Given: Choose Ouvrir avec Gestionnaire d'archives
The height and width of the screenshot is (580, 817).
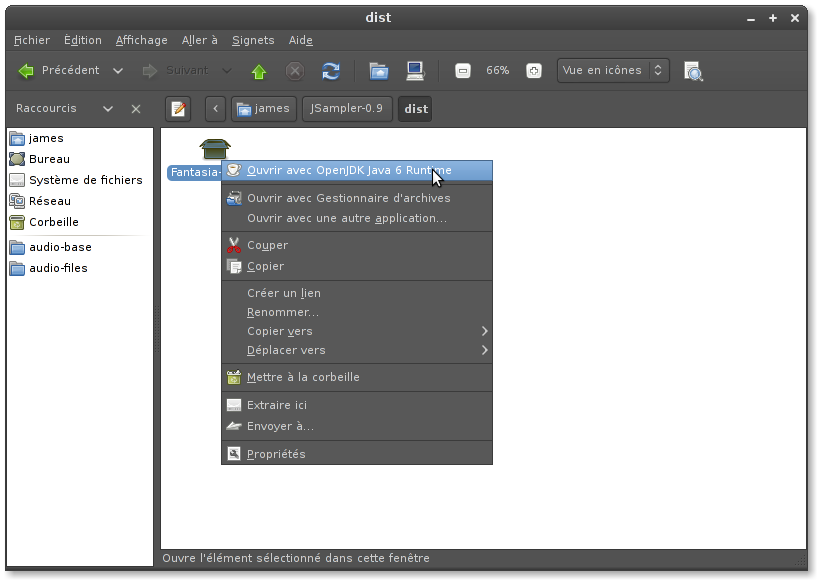Looking at the screenshot, I should [x=357, y=198].
